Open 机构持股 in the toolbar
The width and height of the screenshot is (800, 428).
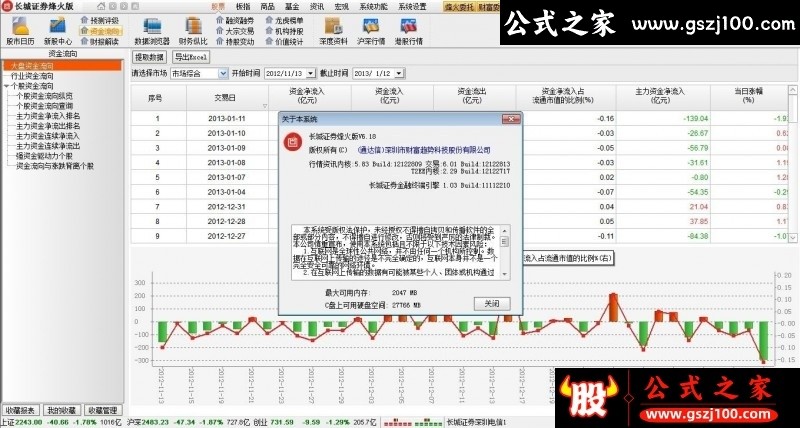point(285,31)
